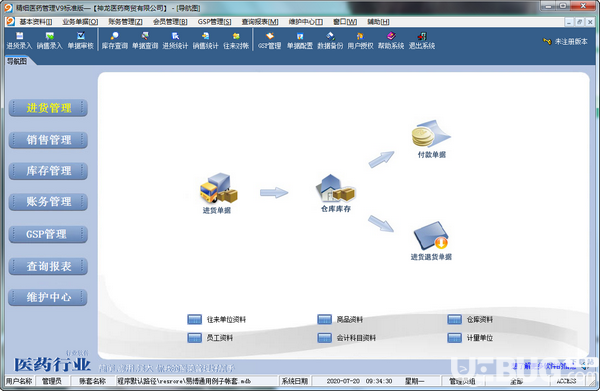Select the 数据备份 toolbar icon
The height and width of the screenshot is (391, 600).
click(330, 41)
